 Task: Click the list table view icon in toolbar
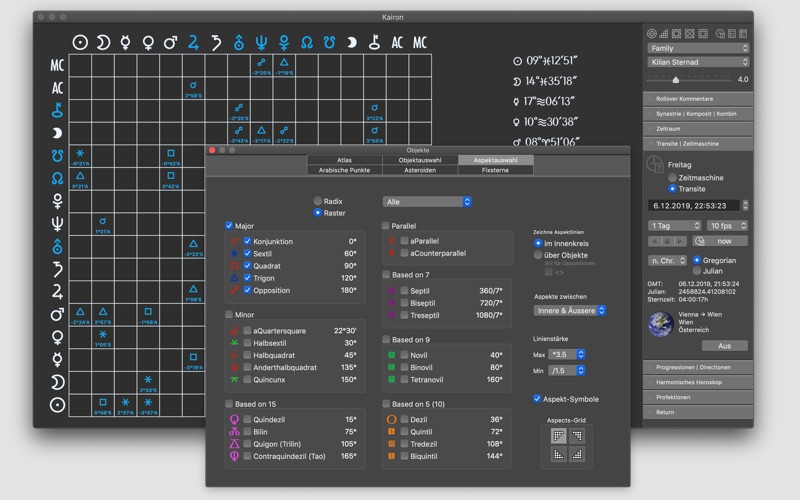[732, 34]
